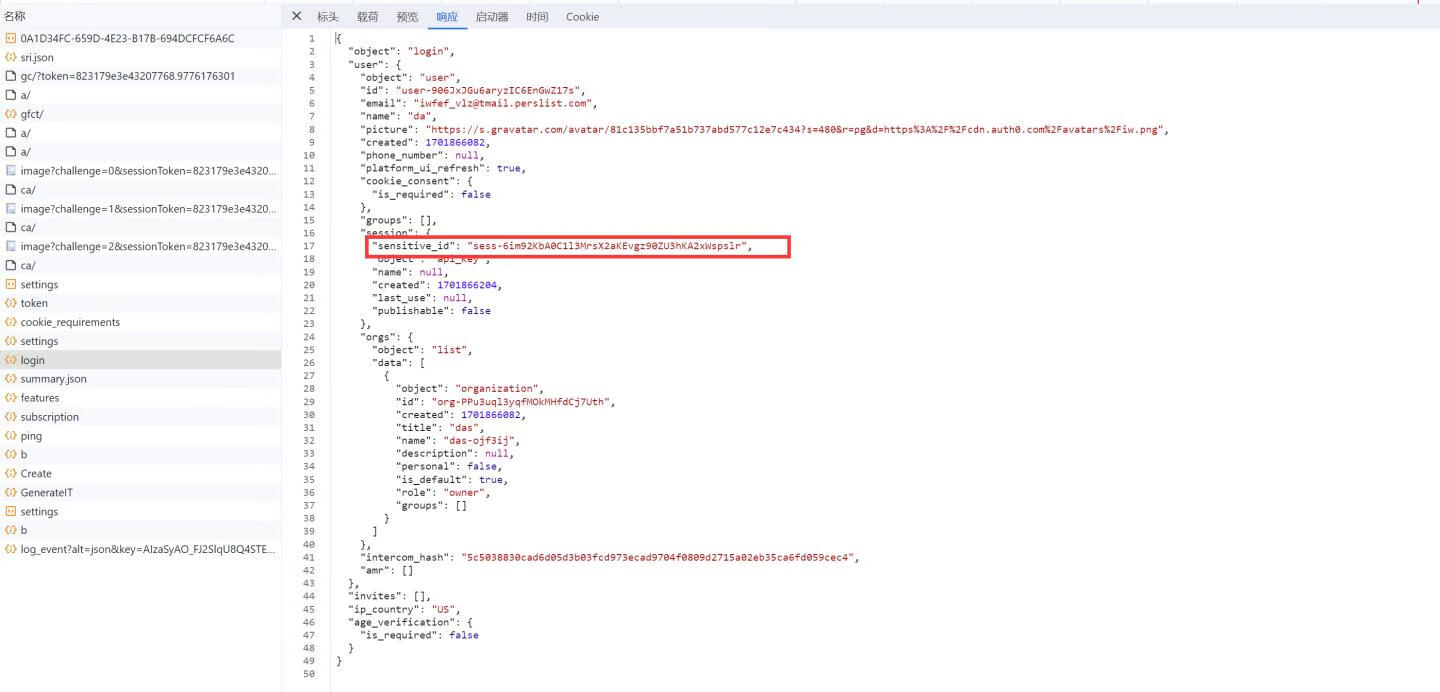The height and width of the screenshot is (692, 1440).
Task: Click the icon next to token request
Action: pos(11,303)
